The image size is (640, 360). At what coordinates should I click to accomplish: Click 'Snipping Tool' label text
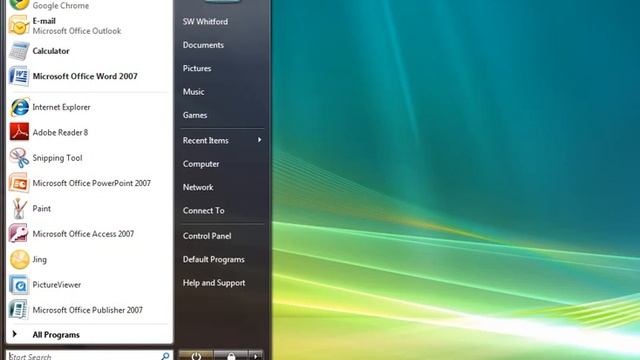point(57,158)
